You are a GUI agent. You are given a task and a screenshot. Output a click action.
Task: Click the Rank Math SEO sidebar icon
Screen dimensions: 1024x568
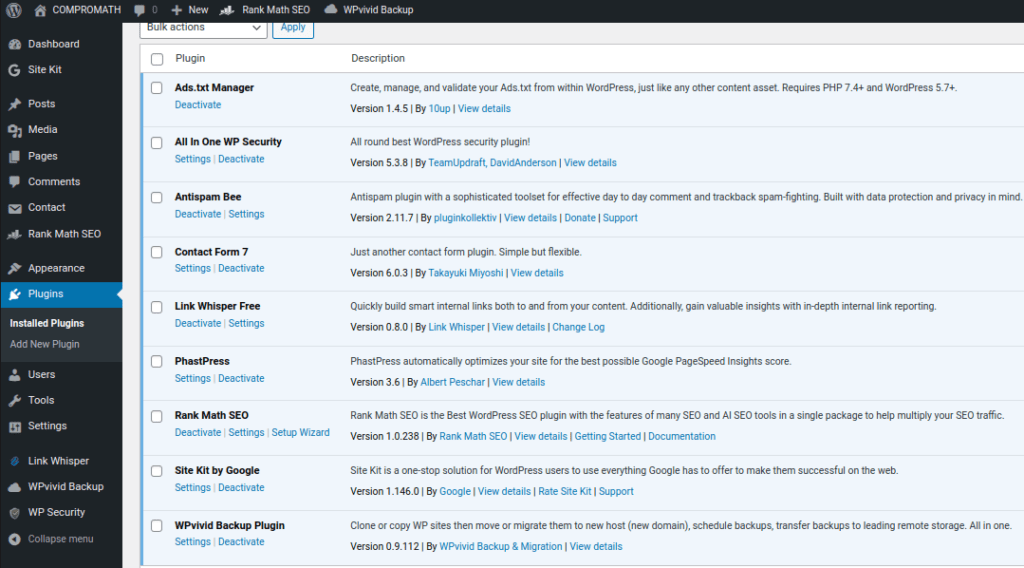point(14,234)
